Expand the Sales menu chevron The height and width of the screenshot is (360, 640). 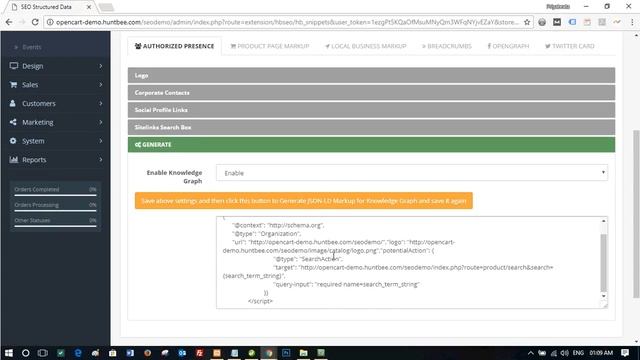(101, 84)
